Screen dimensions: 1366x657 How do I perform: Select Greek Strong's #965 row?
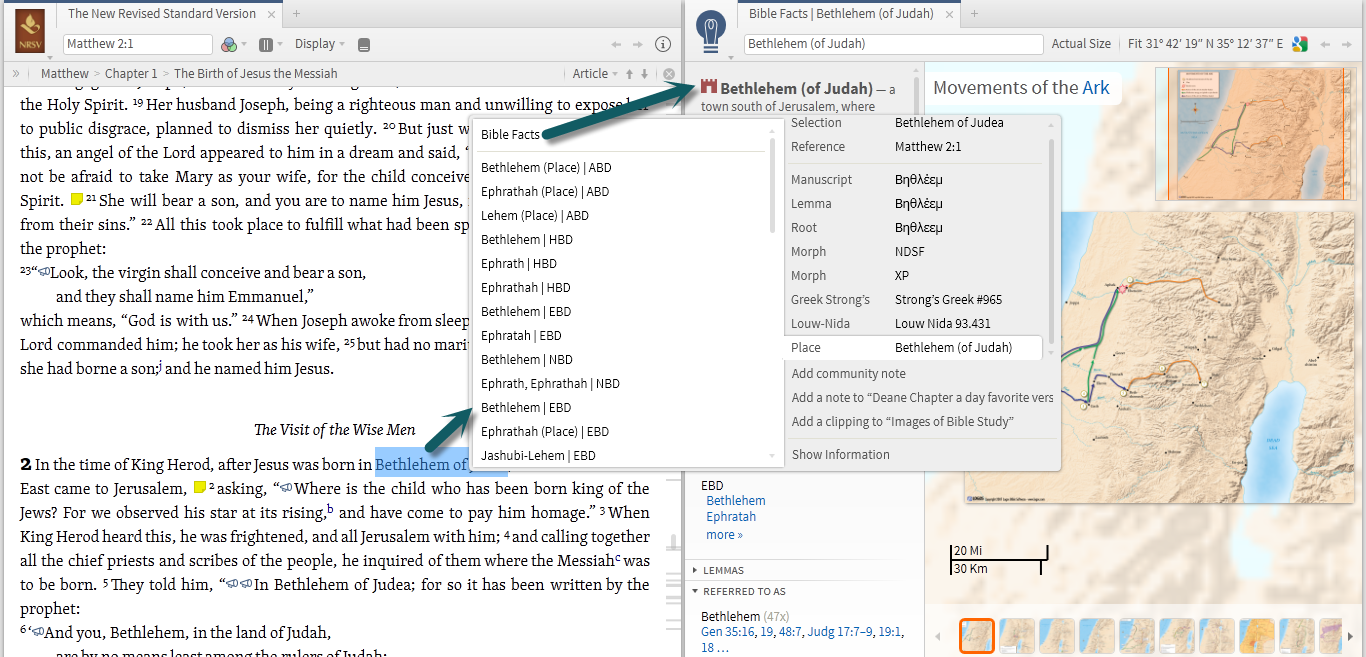(915, 300)
